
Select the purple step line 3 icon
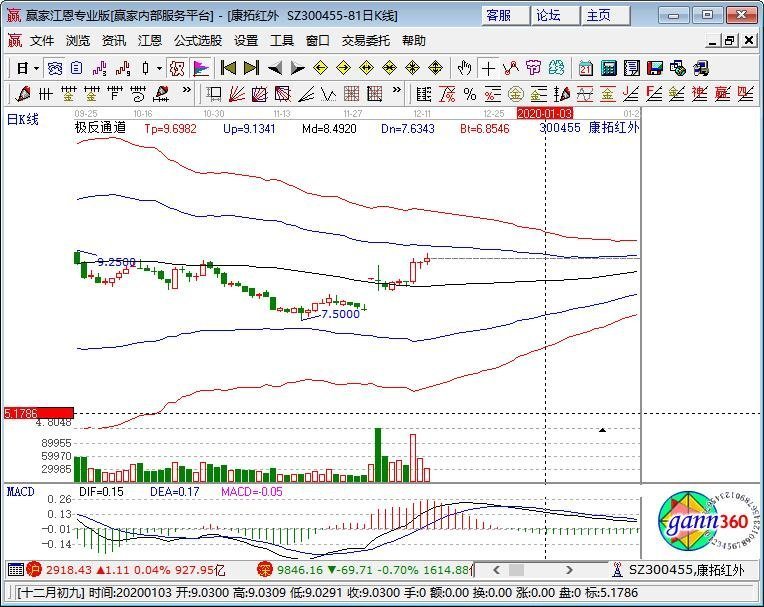[x=100, y=68]
